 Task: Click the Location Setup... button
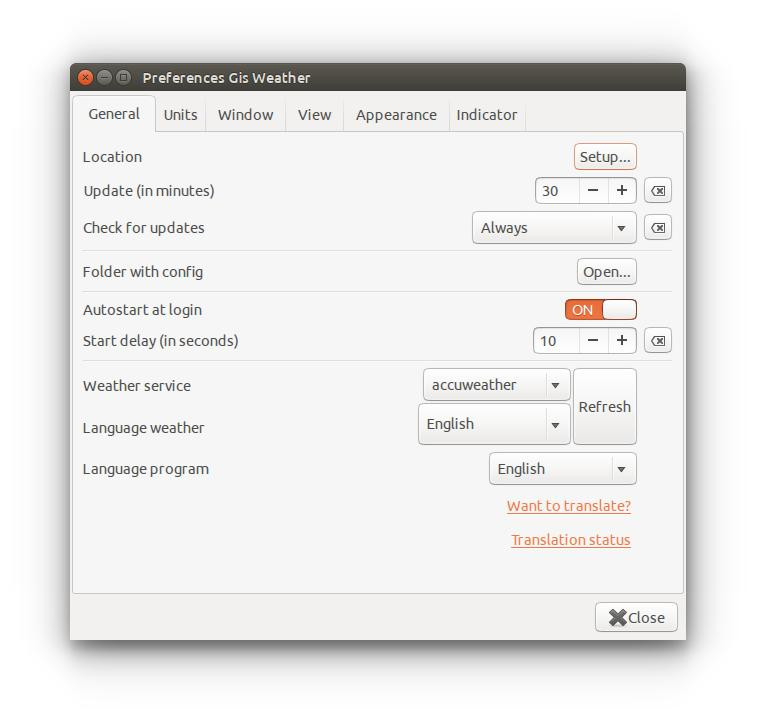tap(605, 157)
